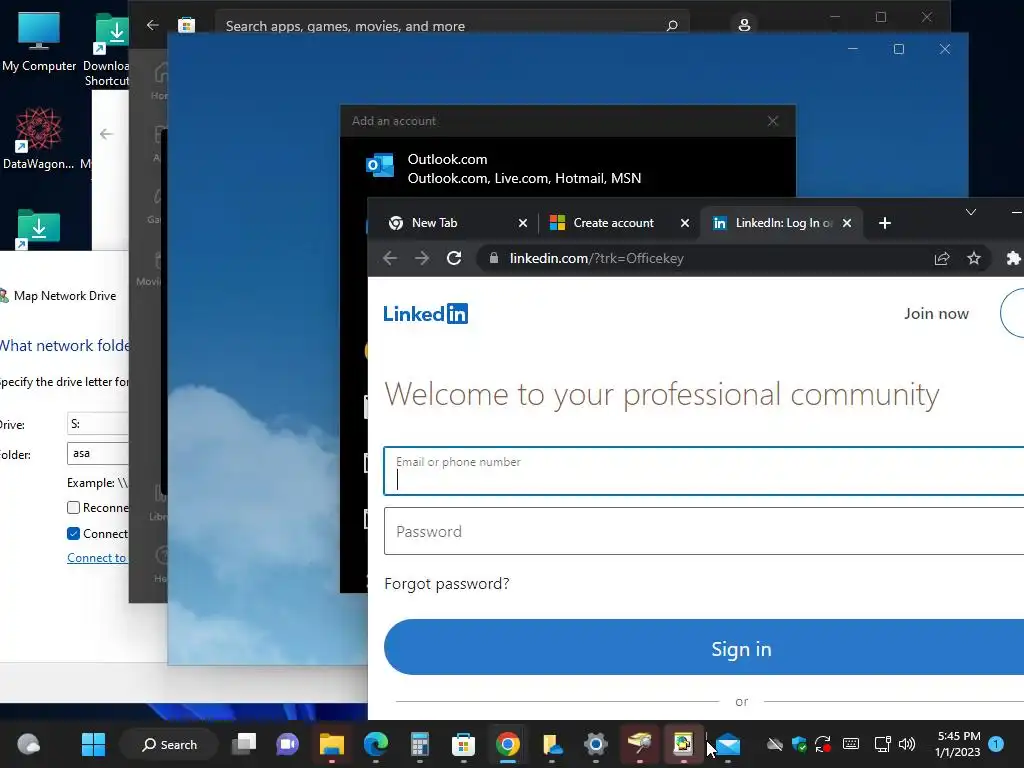Click the Microsoft Store search magnifier
This screenshot has height=768, width=1024.
(x=672, y=26)
